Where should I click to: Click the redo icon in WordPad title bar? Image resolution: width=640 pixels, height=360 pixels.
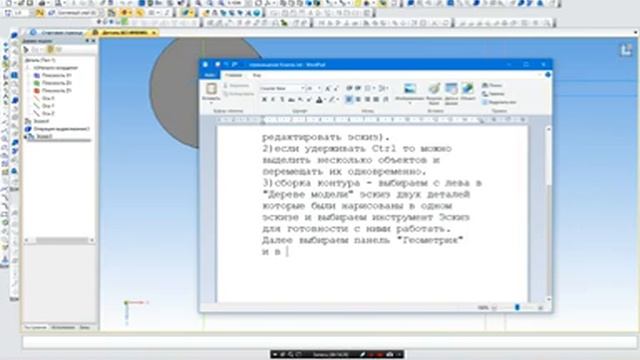[x=235, y=64]
